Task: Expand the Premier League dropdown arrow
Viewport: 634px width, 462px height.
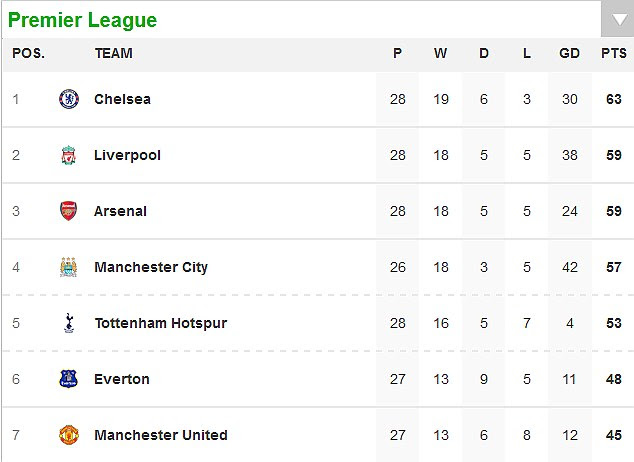Action: click(617, 19)
